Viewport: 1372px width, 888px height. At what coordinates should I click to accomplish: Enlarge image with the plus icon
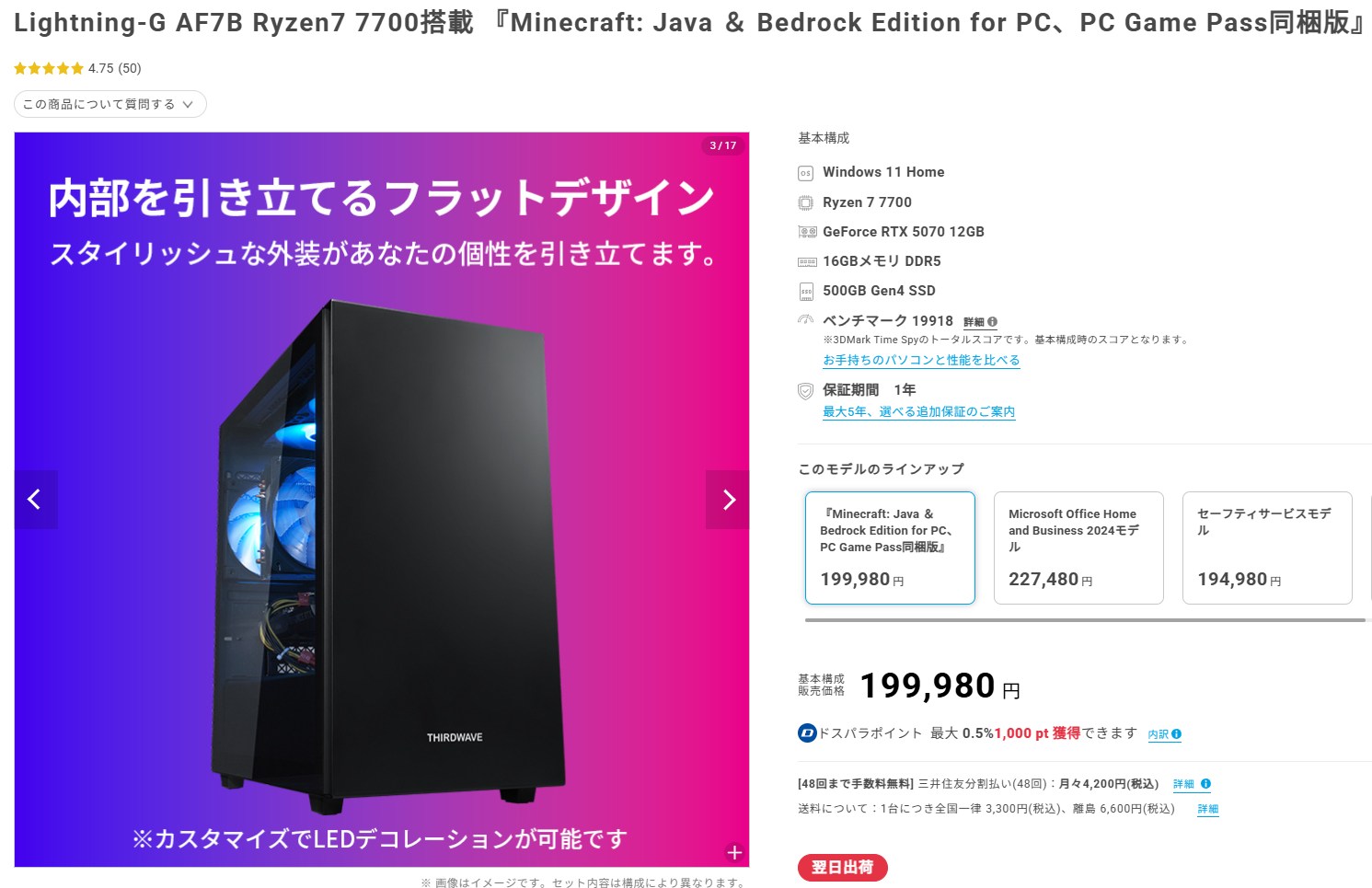734,853
